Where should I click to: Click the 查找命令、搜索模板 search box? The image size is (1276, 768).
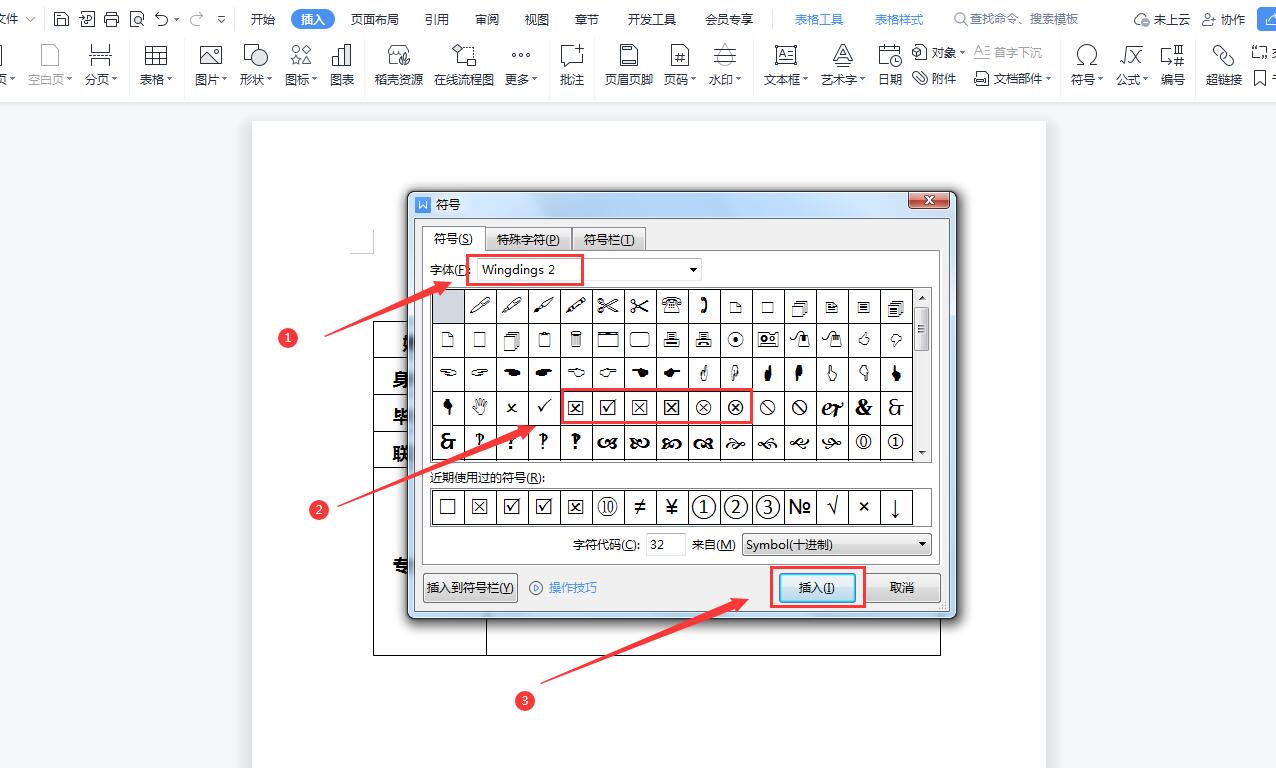pos(1016,20)
